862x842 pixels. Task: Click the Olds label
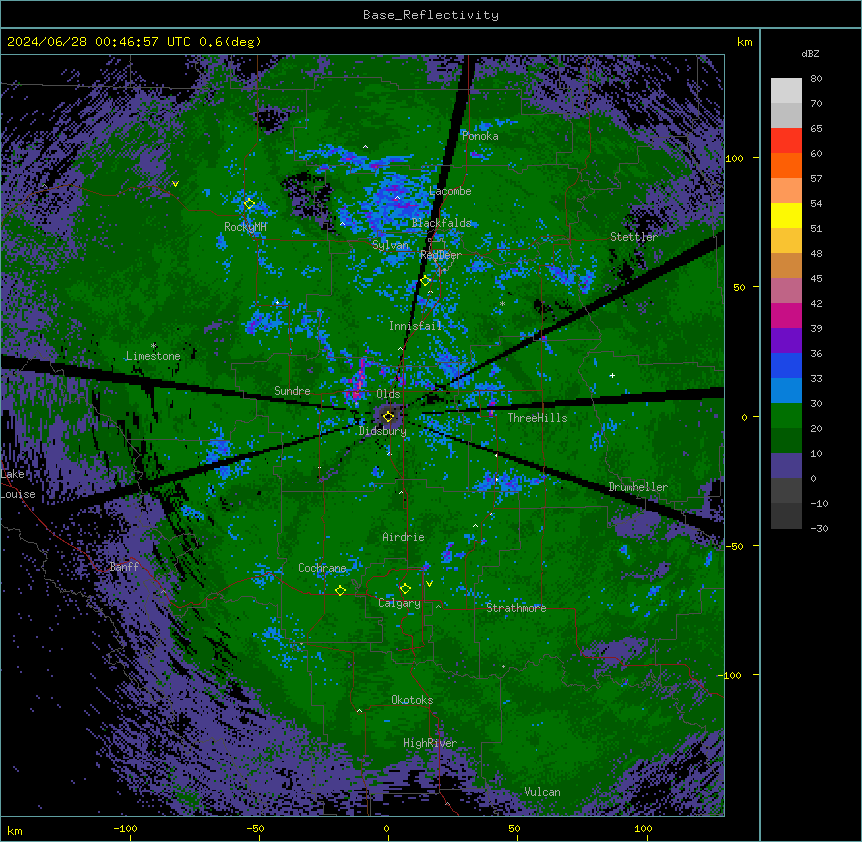coord(388,394)
